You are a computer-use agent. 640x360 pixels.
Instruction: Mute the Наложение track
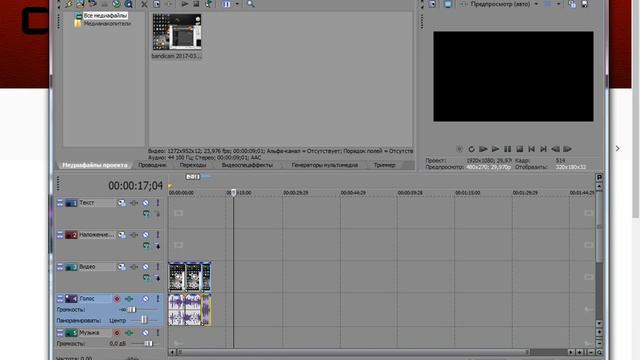146,235
